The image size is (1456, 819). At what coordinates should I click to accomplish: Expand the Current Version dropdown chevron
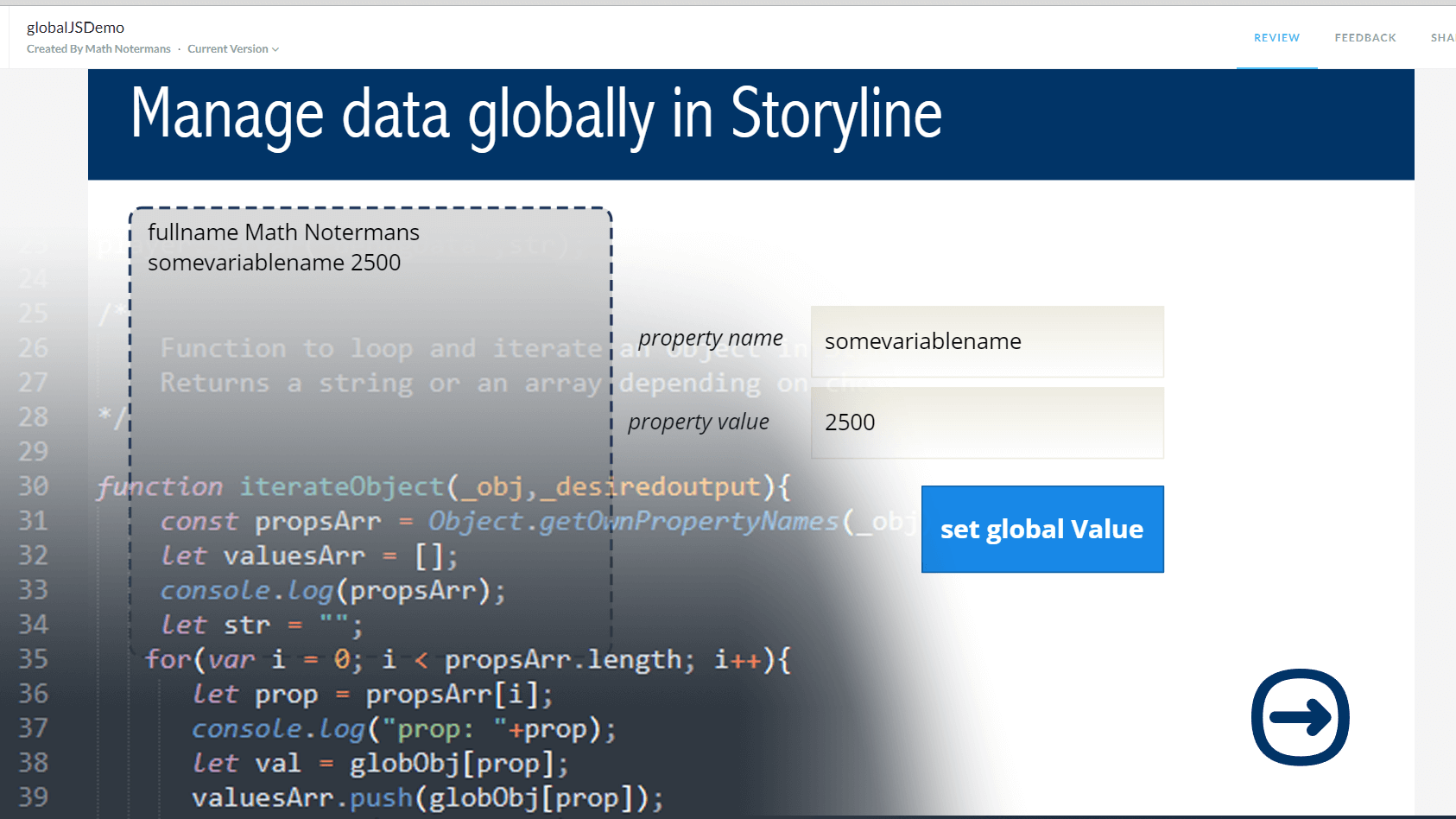point(275,48)
